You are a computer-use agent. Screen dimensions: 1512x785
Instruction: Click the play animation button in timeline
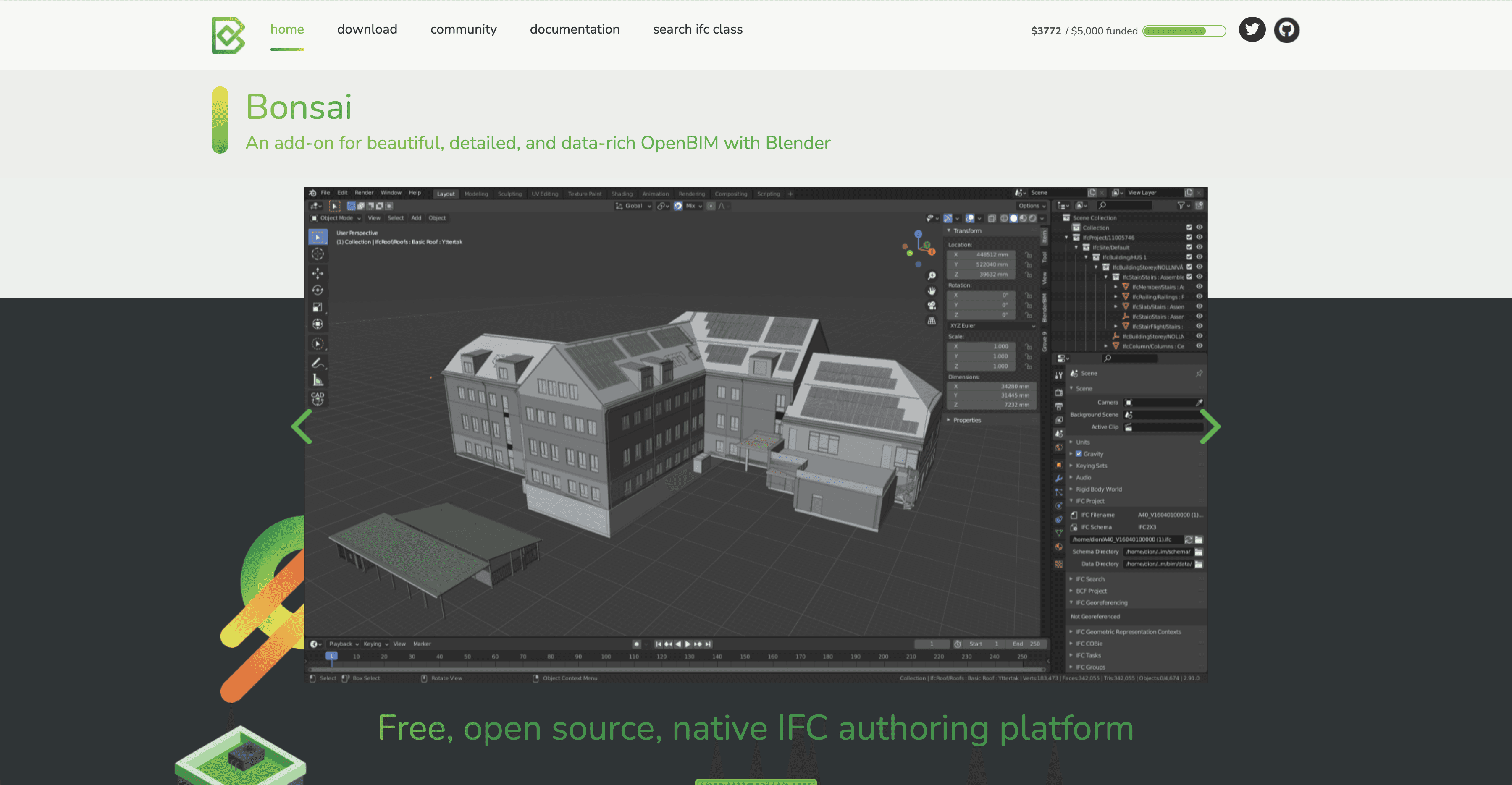click(688, 644)
